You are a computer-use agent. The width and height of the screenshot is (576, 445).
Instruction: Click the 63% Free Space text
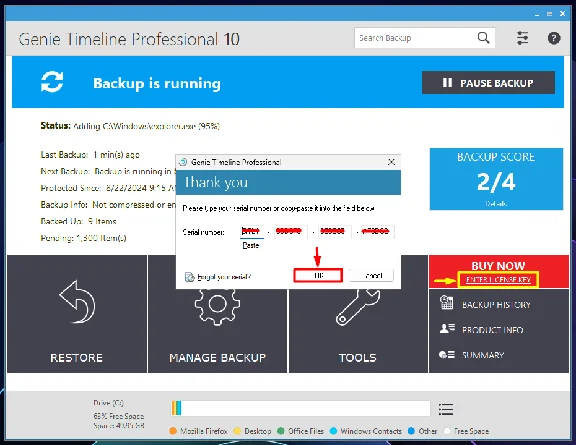pyautogui.click(x=119, y=416)
